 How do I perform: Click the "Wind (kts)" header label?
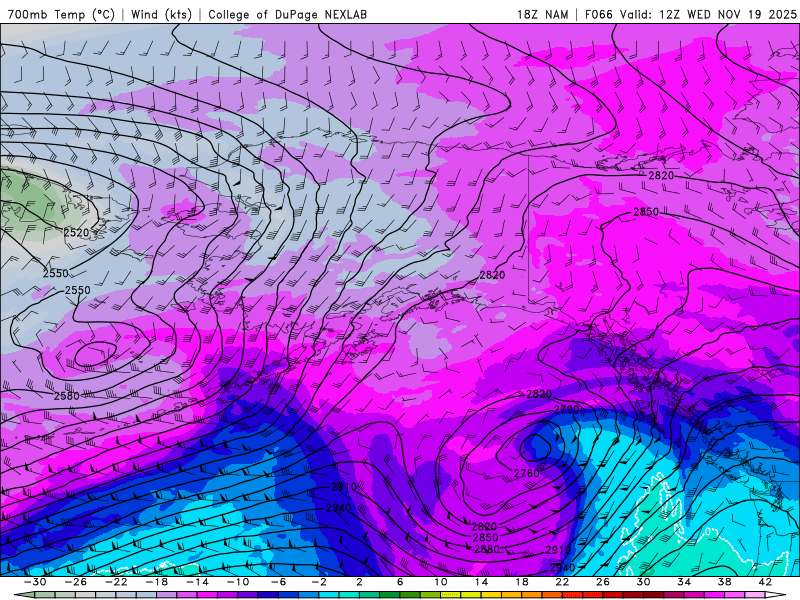[x=161, y=14]
